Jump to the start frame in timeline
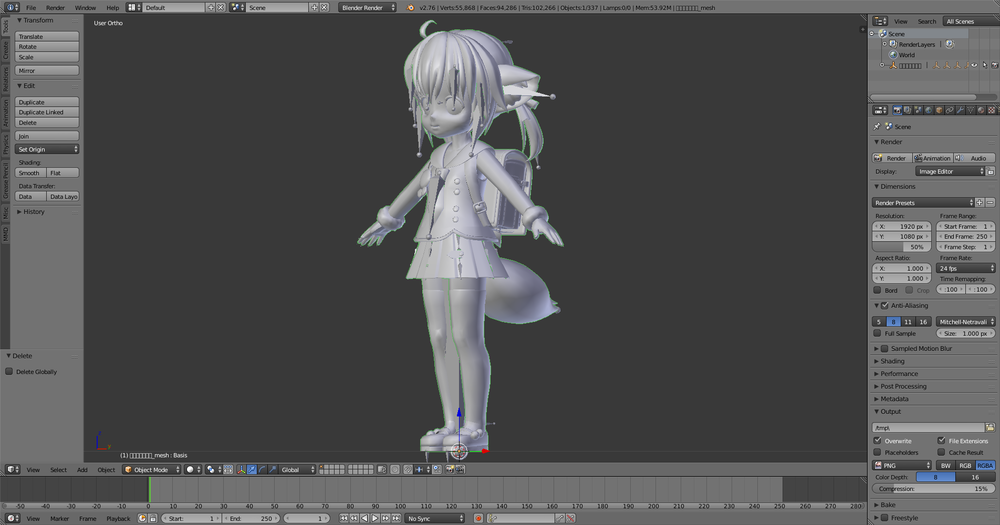The height and width of the screenshot is (525, 1000). (x=344, y=519)
